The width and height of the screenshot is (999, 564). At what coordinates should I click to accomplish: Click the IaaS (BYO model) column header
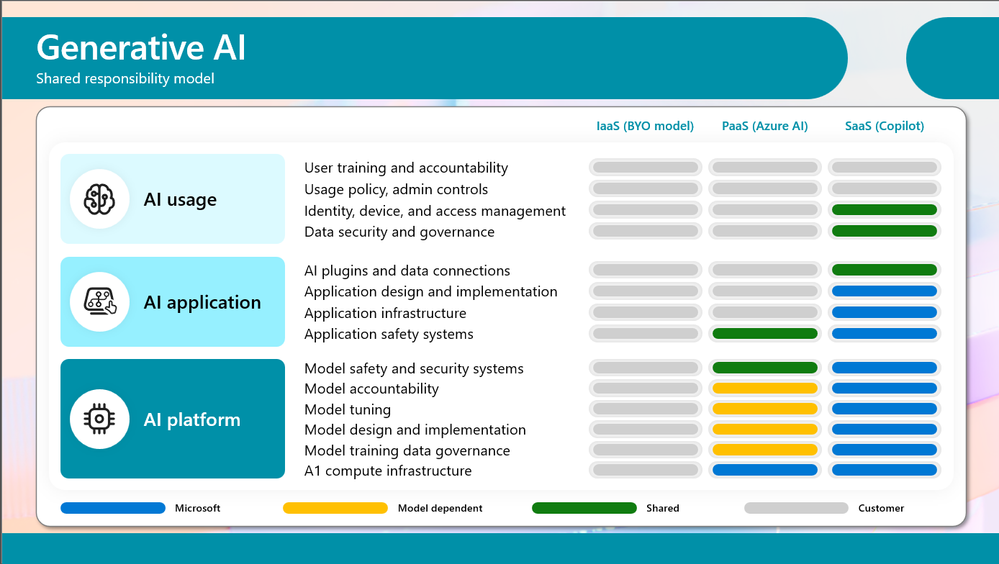[645, 126]
